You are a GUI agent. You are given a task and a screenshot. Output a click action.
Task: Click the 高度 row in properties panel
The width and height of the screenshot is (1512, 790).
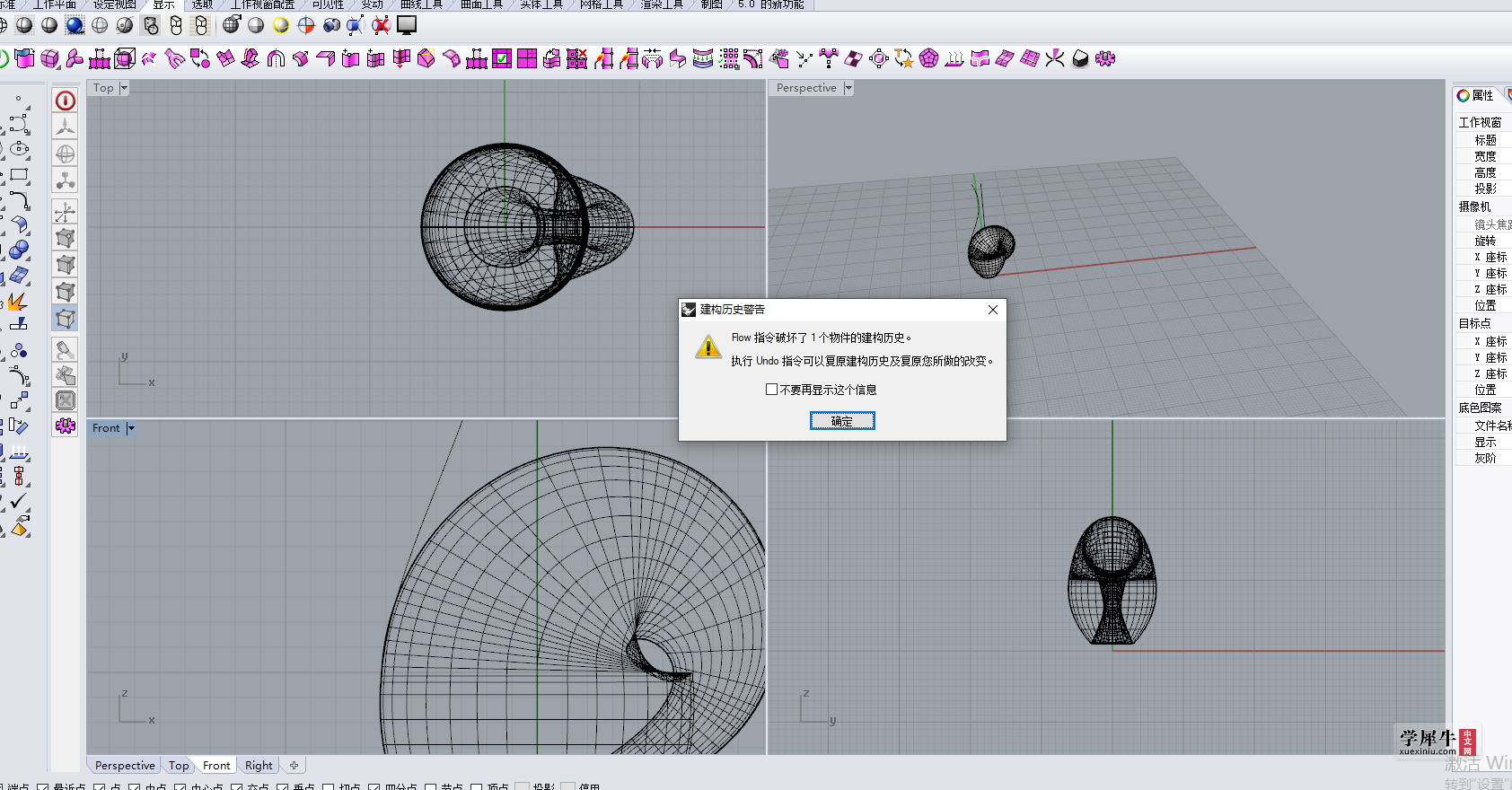(x=1485, y=172)
